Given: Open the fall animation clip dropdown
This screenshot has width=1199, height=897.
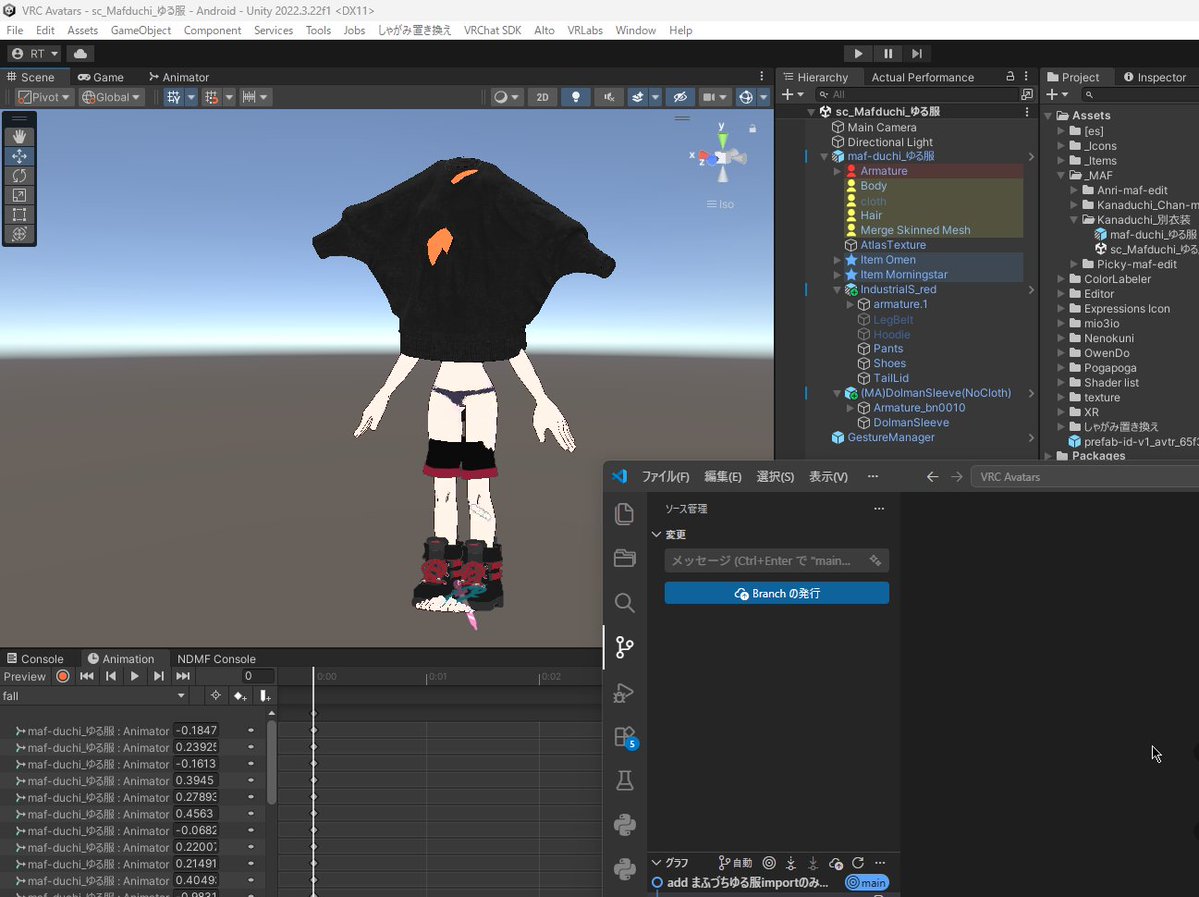Looking at the screenshot, I should (x=93, y=696).
